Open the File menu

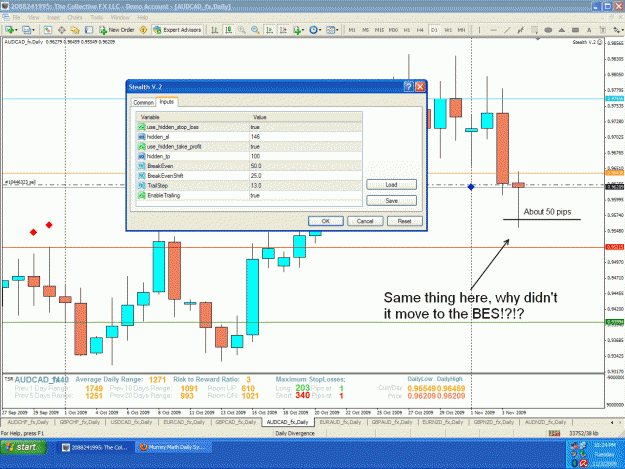tap(16, 18)
